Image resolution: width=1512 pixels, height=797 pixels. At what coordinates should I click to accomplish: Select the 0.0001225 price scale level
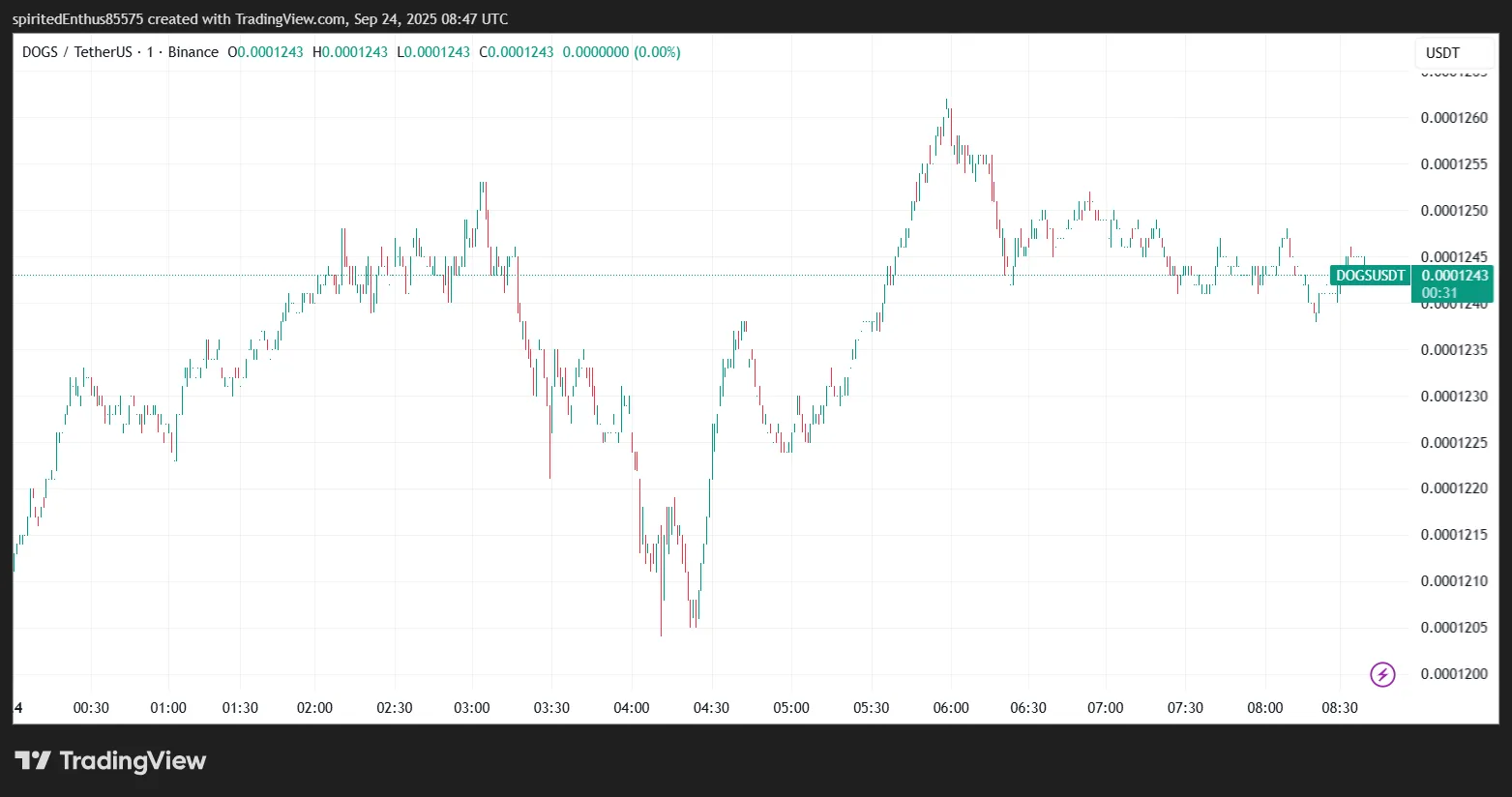point(1453,443)
